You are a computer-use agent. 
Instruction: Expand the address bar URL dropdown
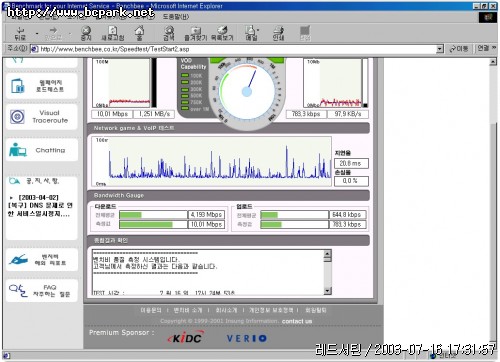pyautogui.click(x=440, y=49)
